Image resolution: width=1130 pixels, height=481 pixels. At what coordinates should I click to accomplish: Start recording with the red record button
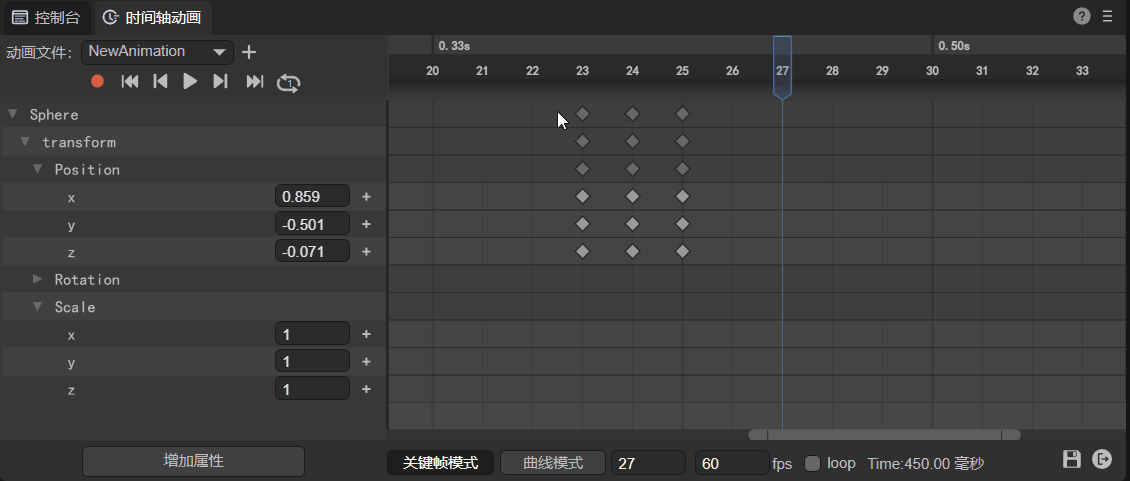[x=98, y=82]
